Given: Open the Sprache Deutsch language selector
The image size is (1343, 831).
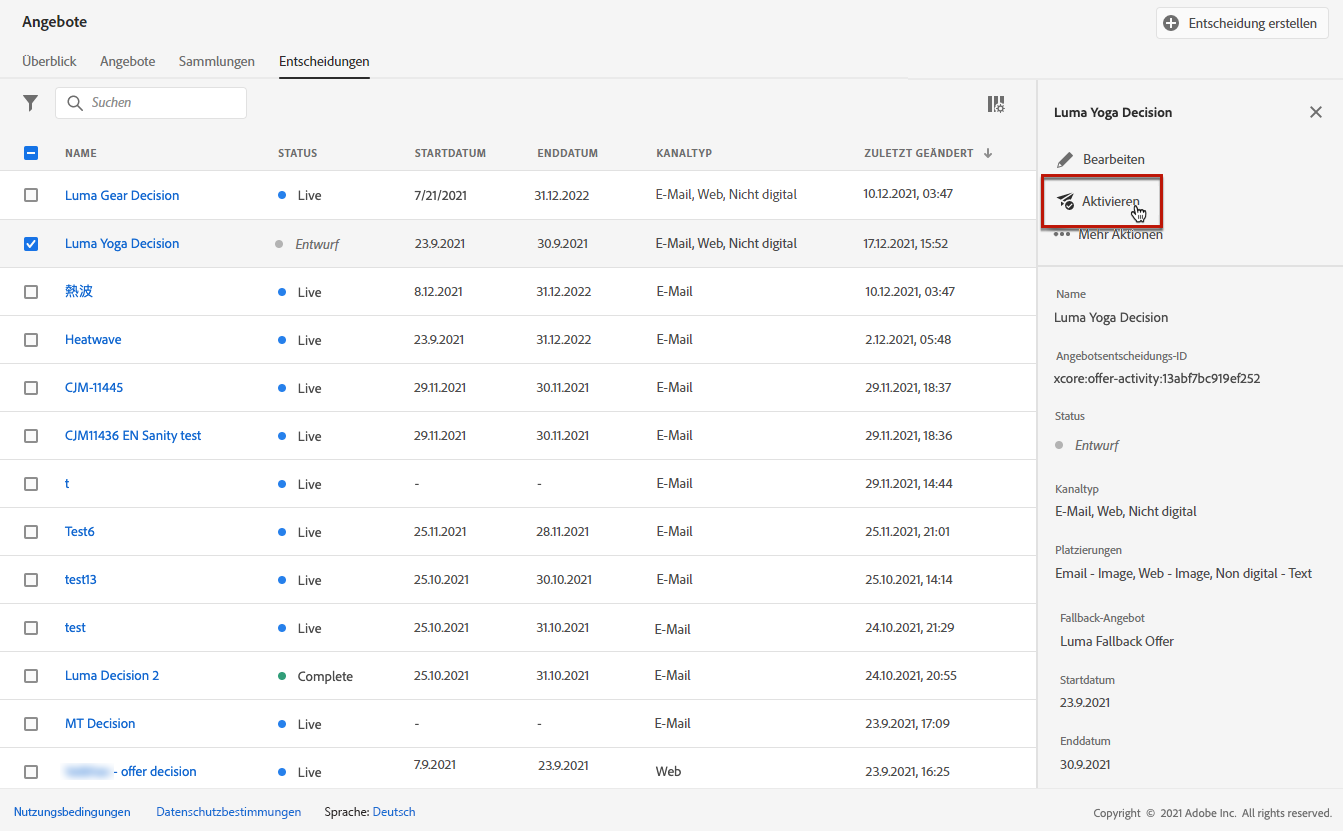Looking at the screenshot, I should pos(393,812).
